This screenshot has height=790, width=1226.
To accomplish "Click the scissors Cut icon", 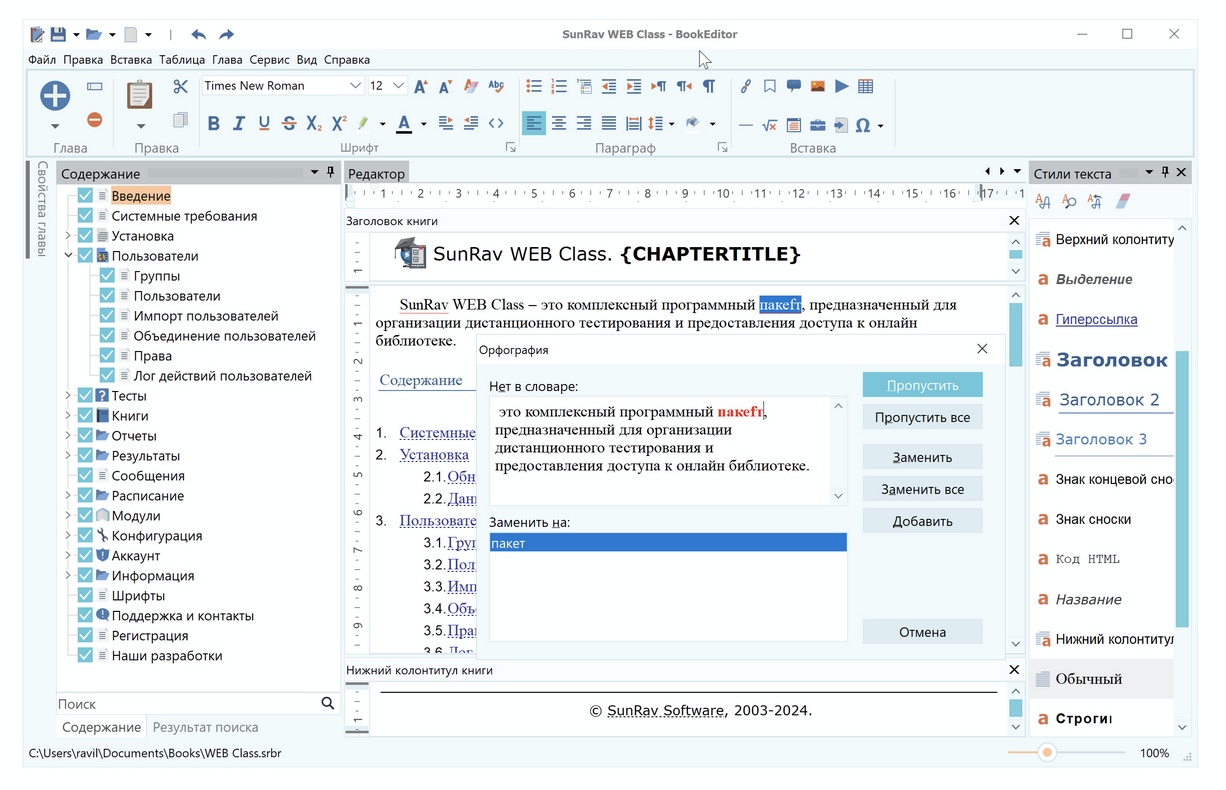I will click(x=180, y=87).
